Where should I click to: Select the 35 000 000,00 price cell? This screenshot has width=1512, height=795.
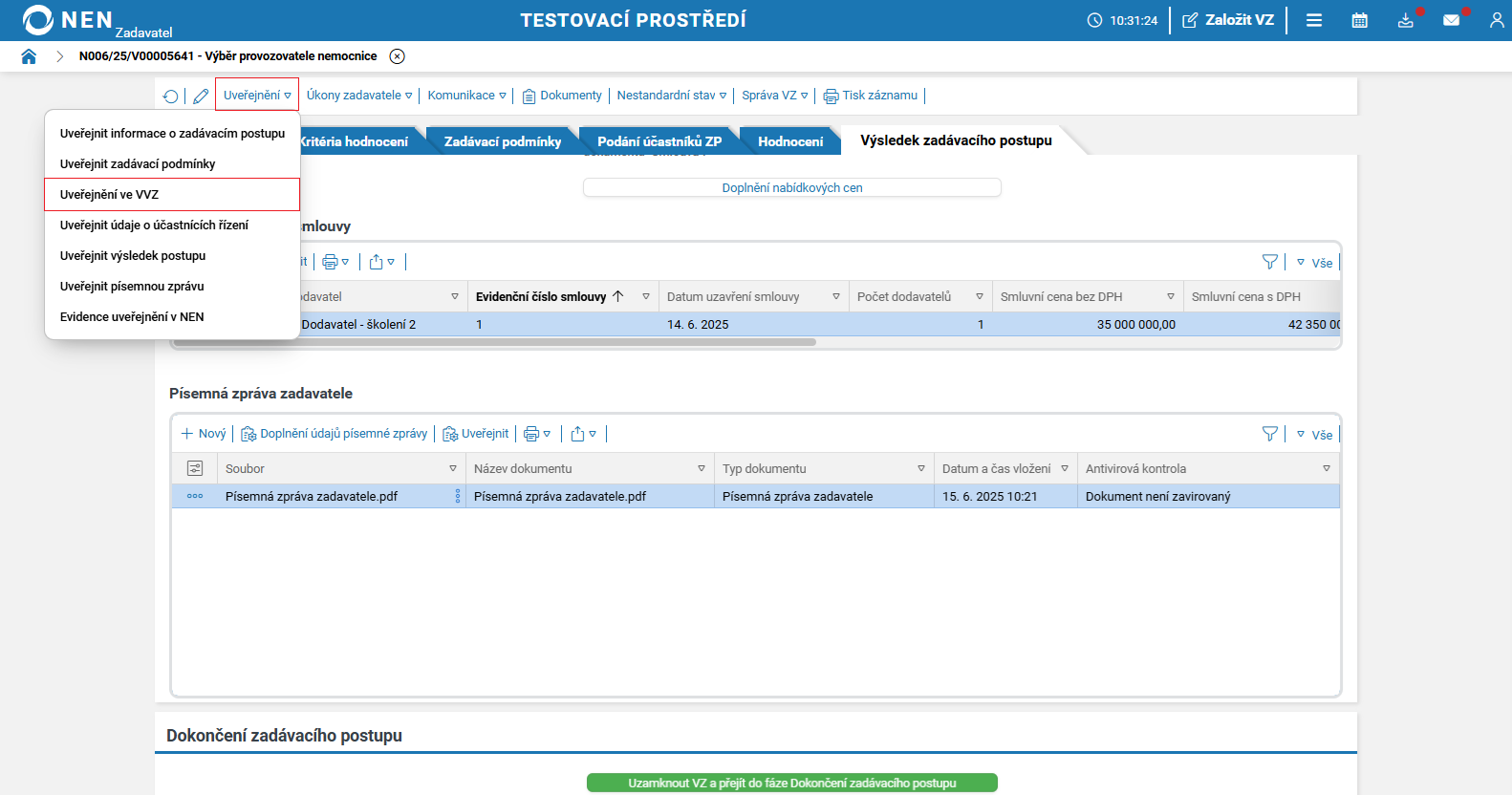(1089, 324)
